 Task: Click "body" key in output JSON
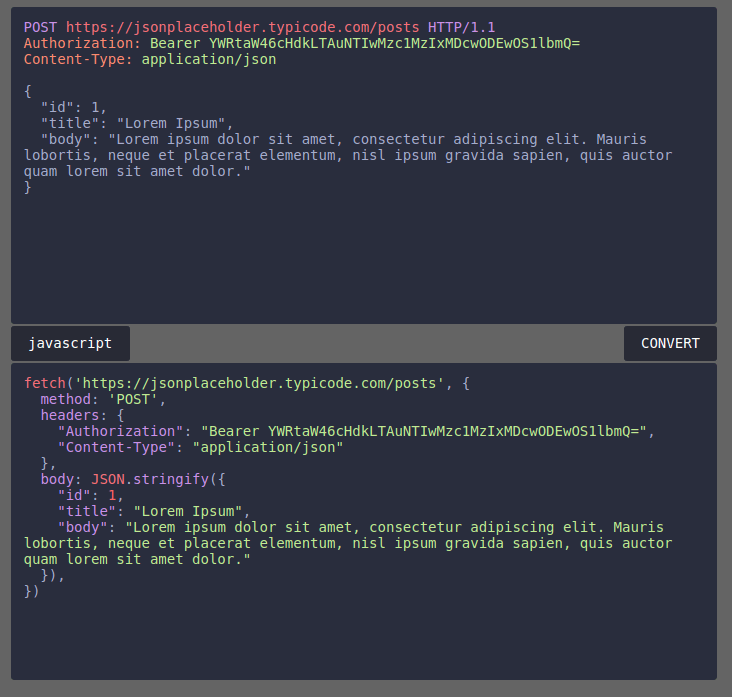click(x=82, y=527)
